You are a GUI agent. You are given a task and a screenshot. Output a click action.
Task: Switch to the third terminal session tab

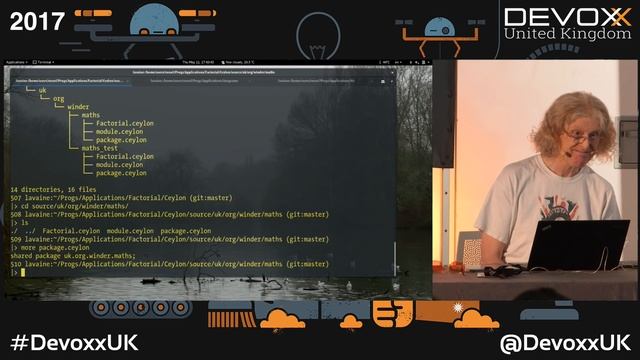316,81
